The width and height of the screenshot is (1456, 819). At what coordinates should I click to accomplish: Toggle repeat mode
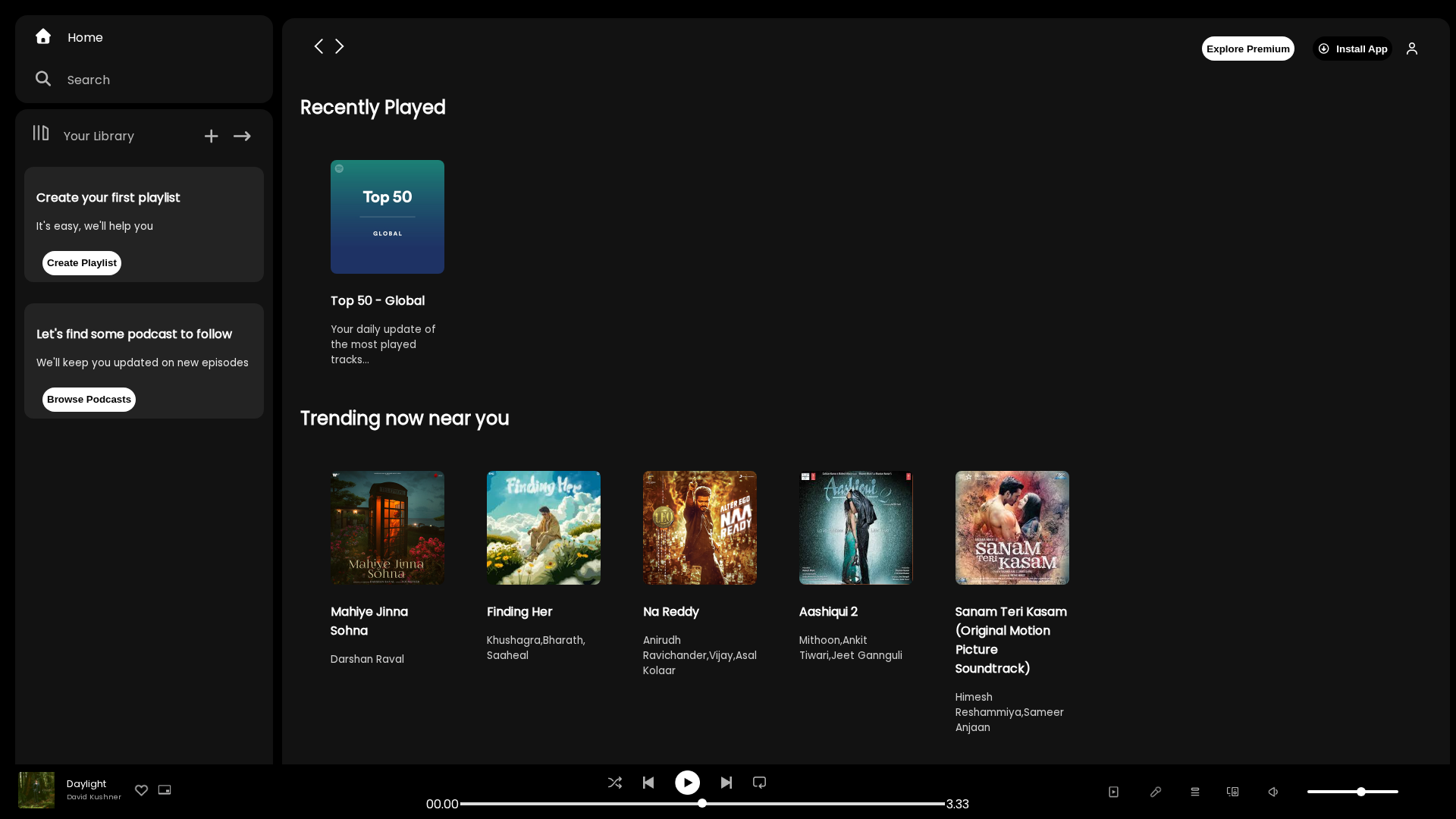[759, 783]
